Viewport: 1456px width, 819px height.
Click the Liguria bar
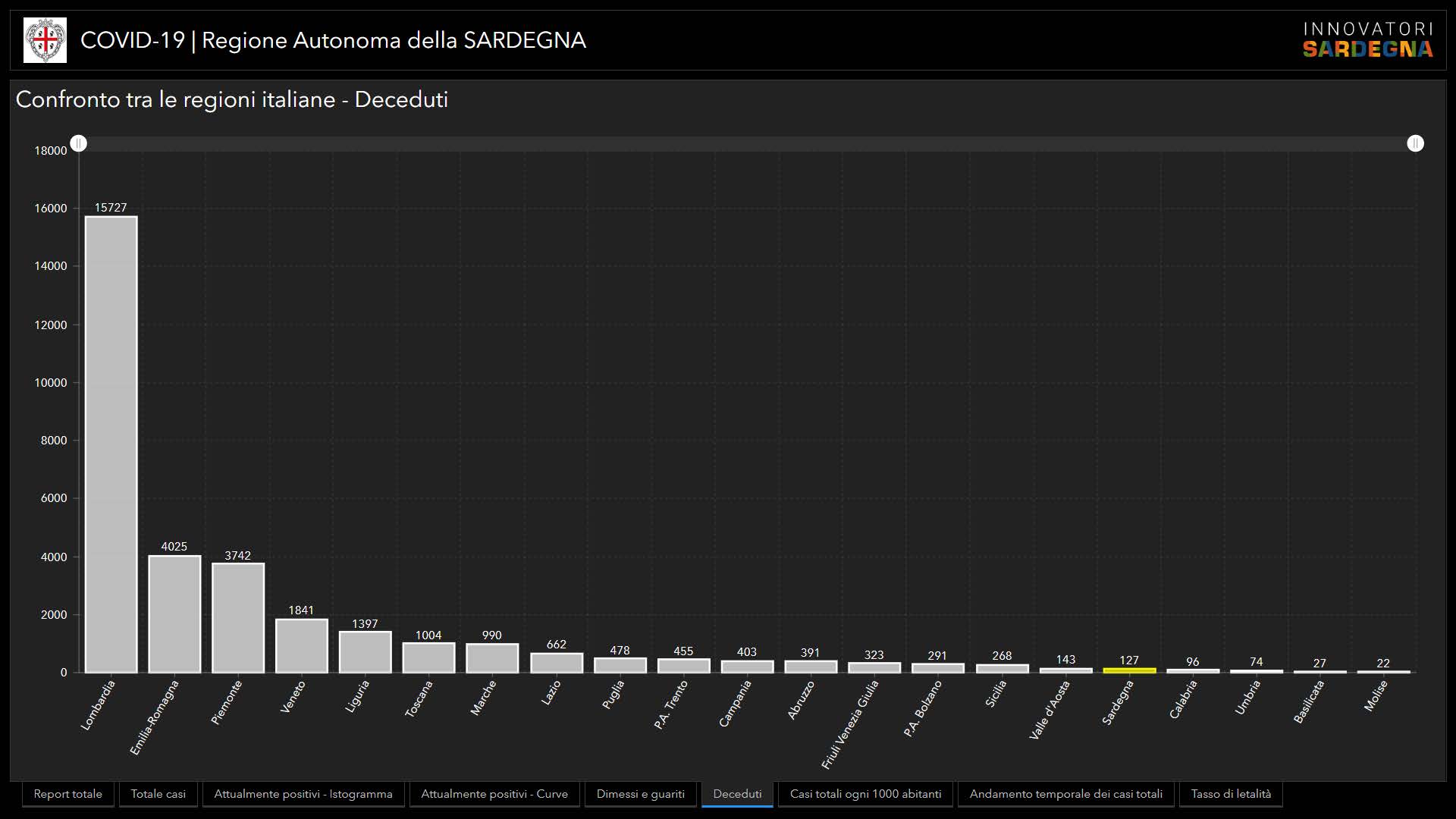click(365, 652)
